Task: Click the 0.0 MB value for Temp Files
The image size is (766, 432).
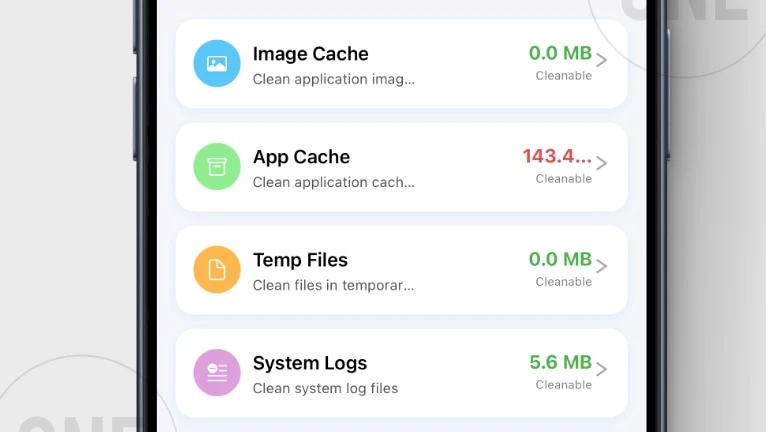Action: (x=560, y=259)
